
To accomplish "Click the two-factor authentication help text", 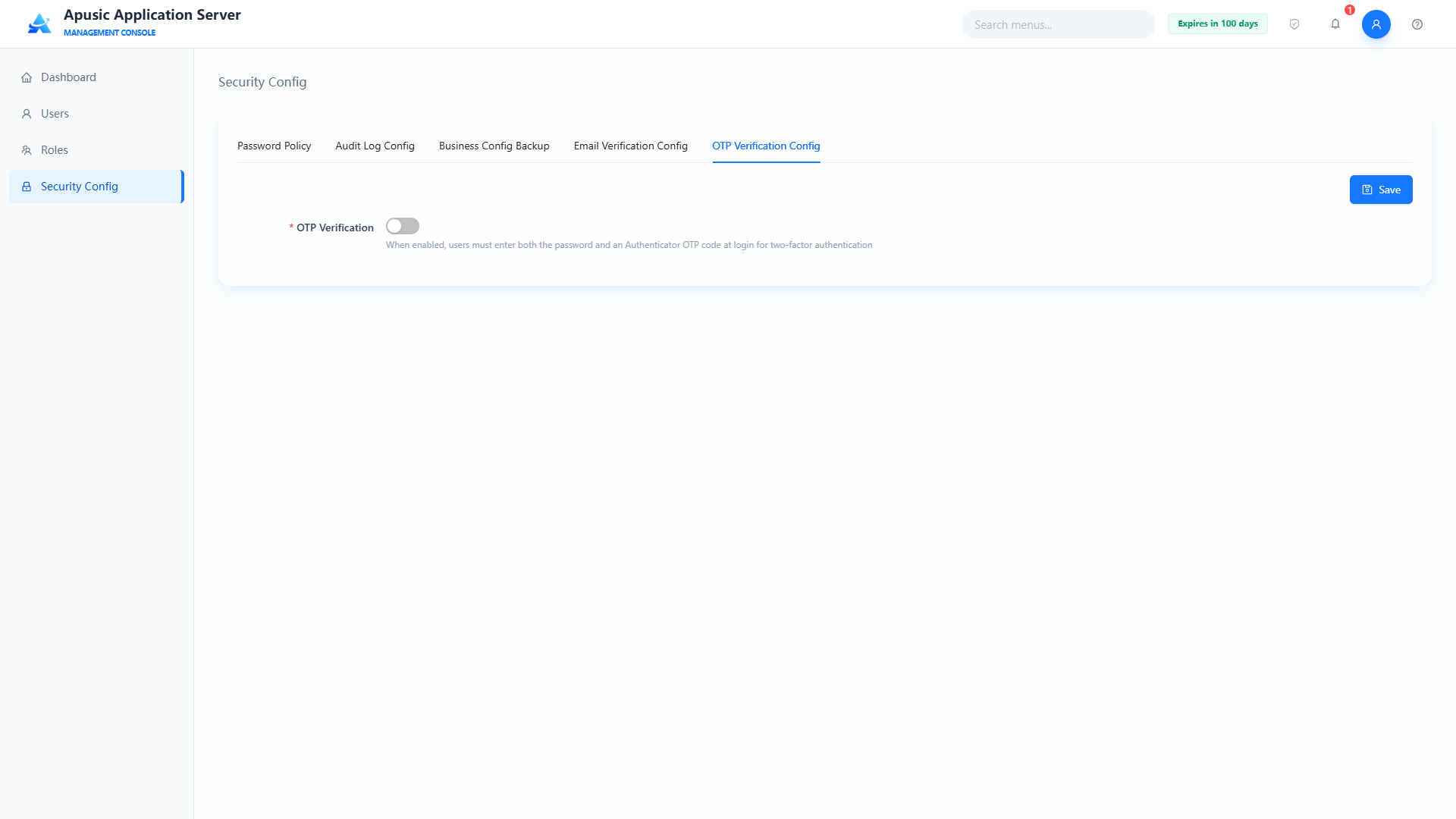I will click(629, 245).
